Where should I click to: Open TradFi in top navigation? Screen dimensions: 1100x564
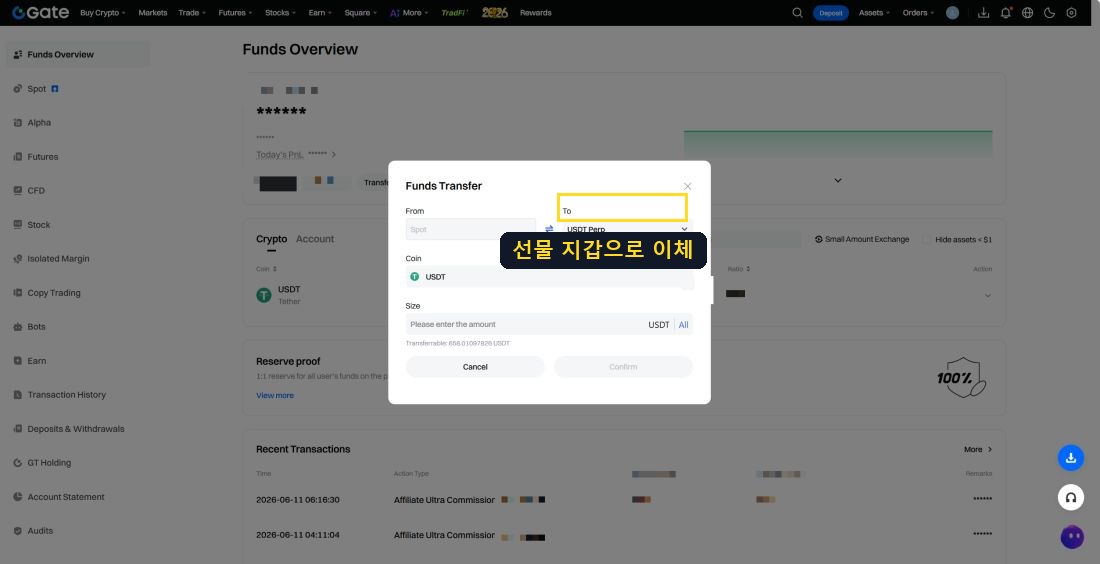[455, 13]
